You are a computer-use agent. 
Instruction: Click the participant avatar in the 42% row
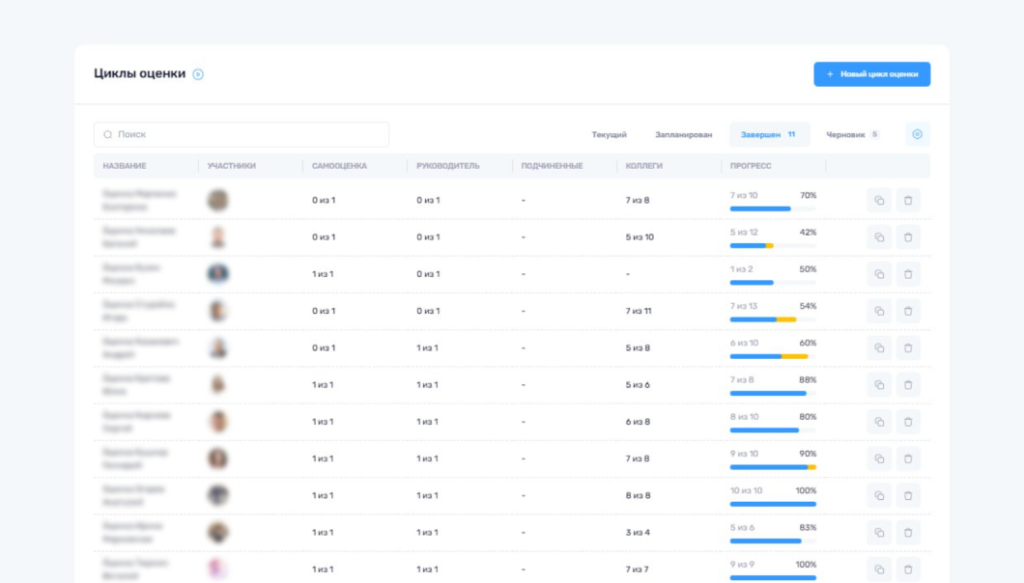point(218,237)
